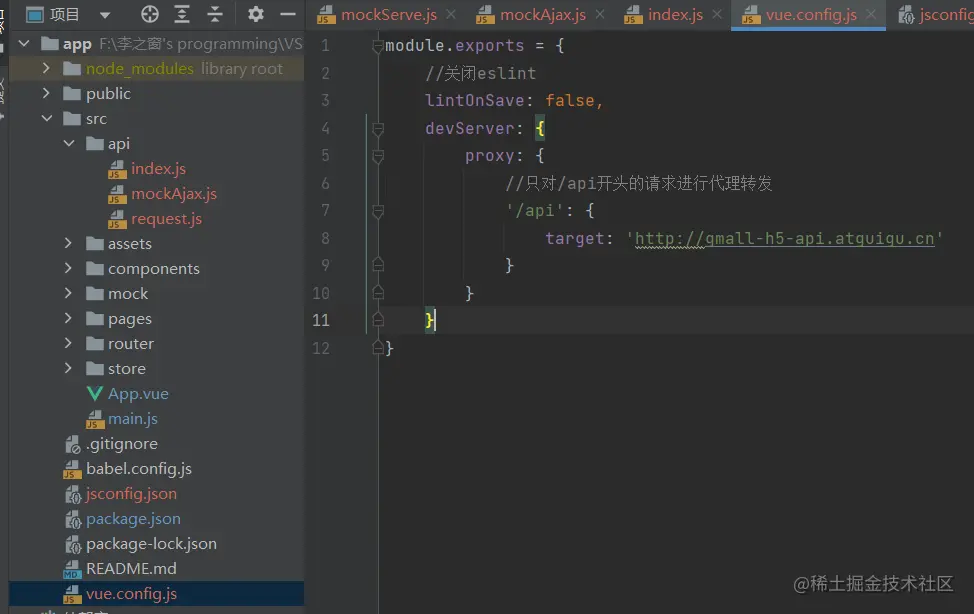Open README.md in project tree
The image size is (974, 614).
coord(131,568)
